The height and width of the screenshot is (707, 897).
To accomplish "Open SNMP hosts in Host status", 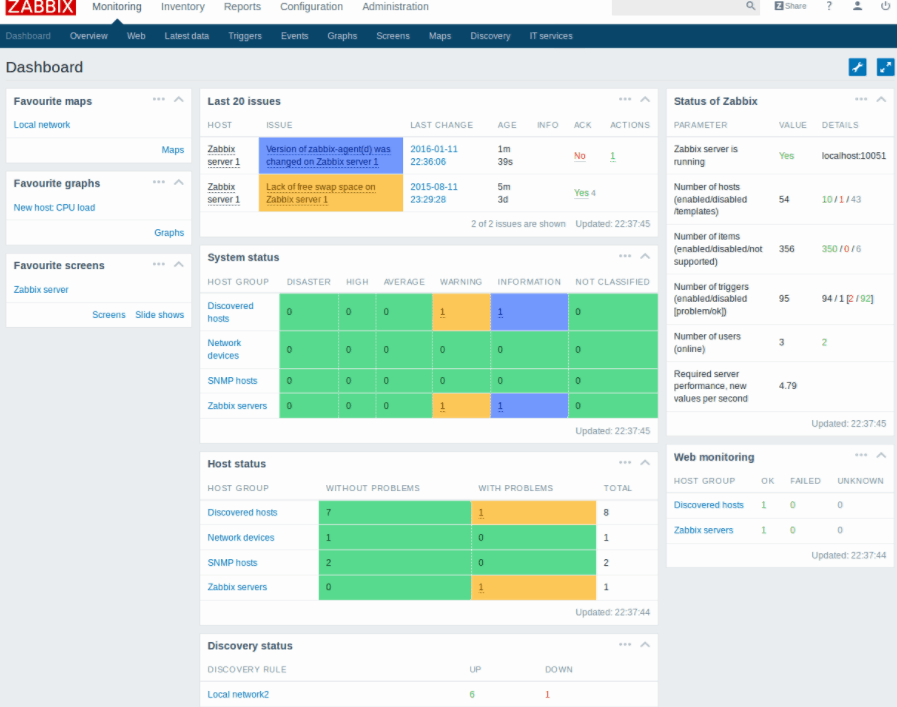I will click(232, 562).
